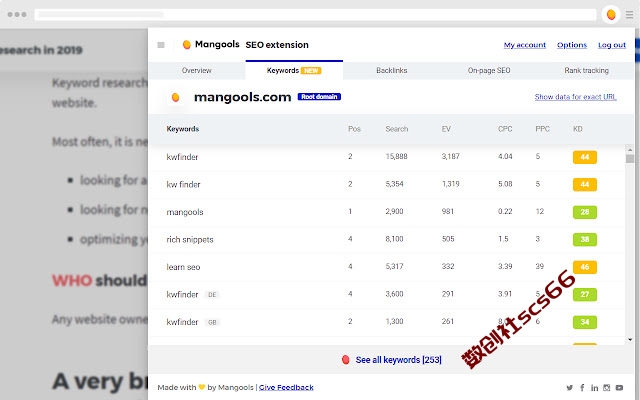Image resolution: width=640 pixels, height=400 pixels.
Task: Sort table by Keywords column header
Action: coord(183,129)
